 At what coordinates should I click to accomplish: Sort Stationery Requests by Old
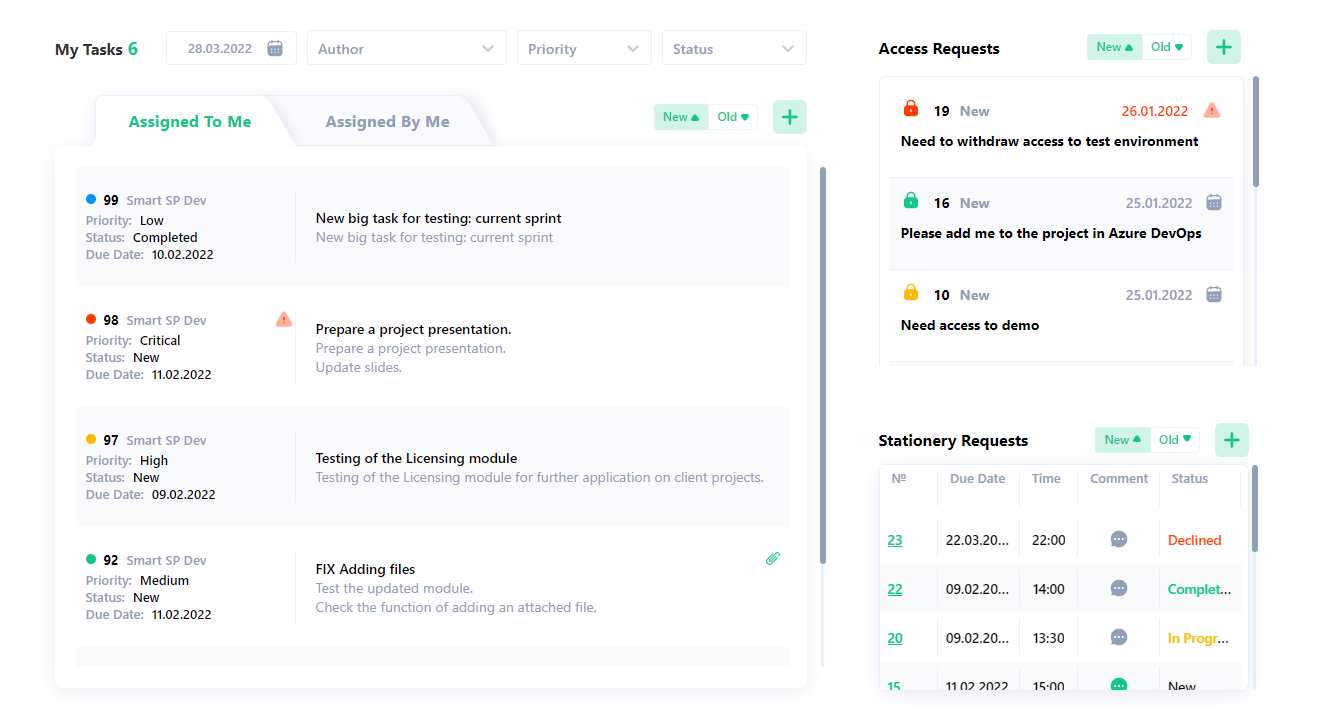pos(1174,440)
